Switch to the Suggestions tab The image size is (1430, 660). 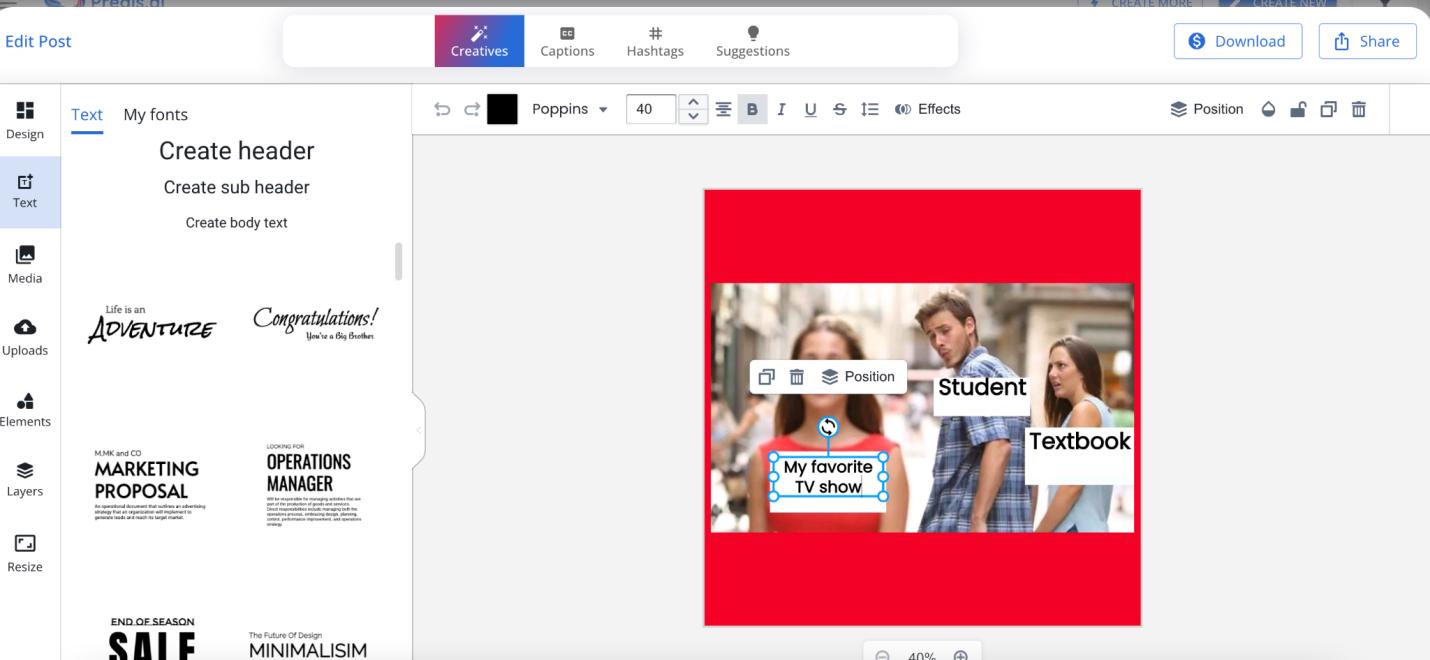click(x=752, y=41)
